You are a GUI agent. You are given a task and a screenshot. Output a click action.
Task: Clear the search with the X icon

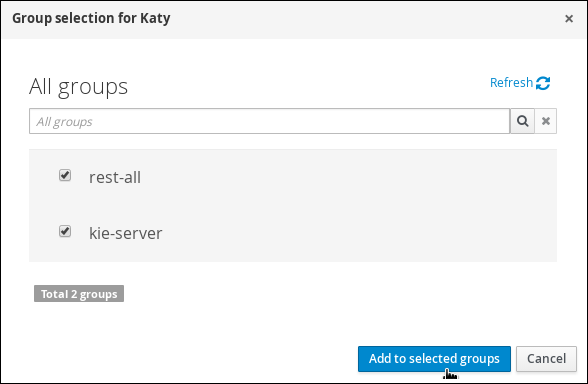(x=546, y=121)
